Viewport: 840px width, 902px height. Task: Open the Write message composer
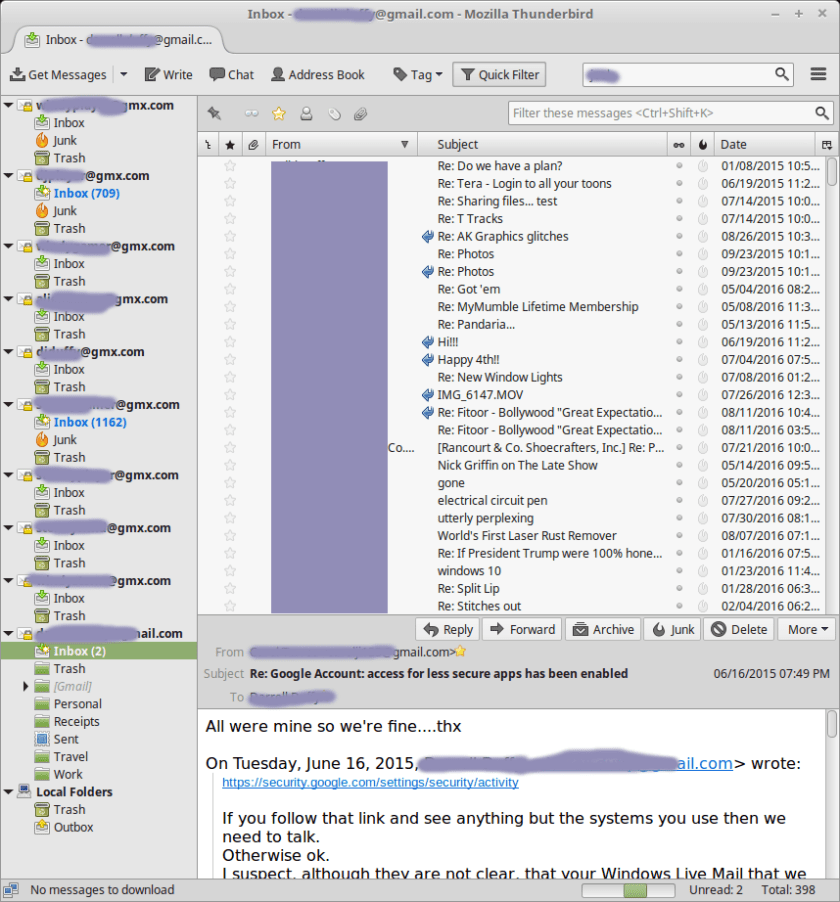pos(168,74)
